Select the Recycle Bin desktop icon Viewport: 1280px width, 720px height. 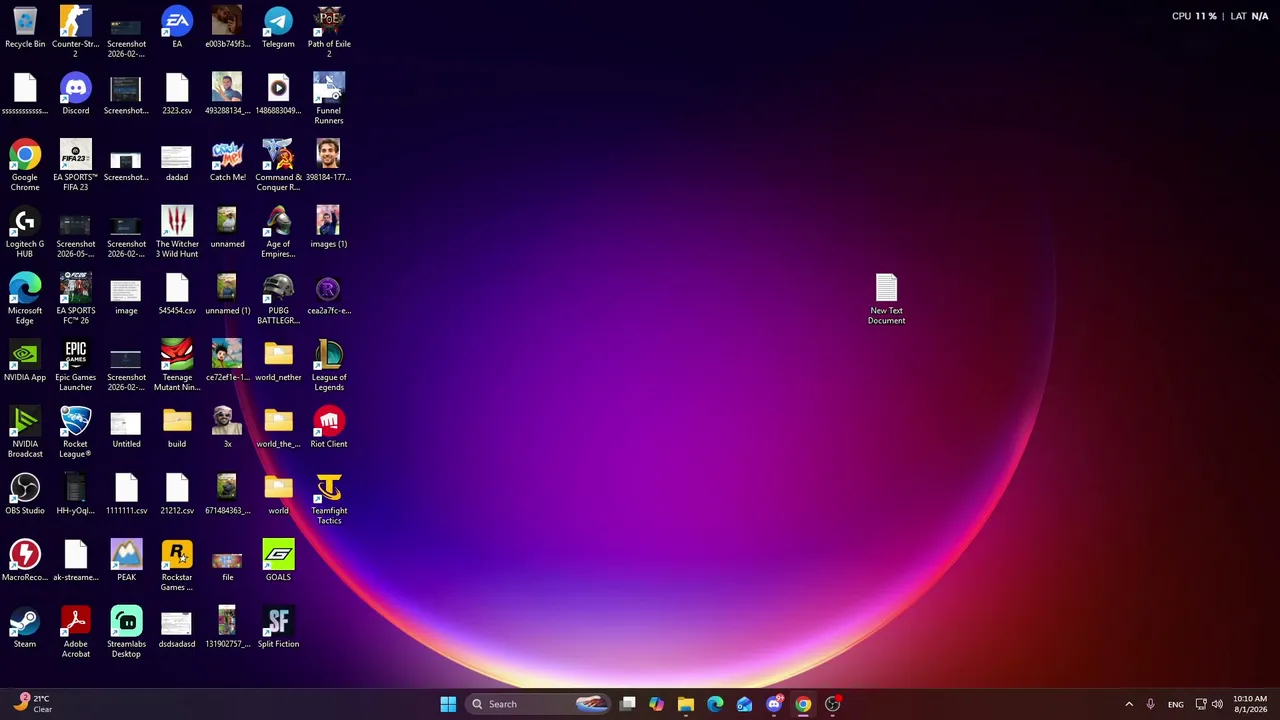pos(25,28)
